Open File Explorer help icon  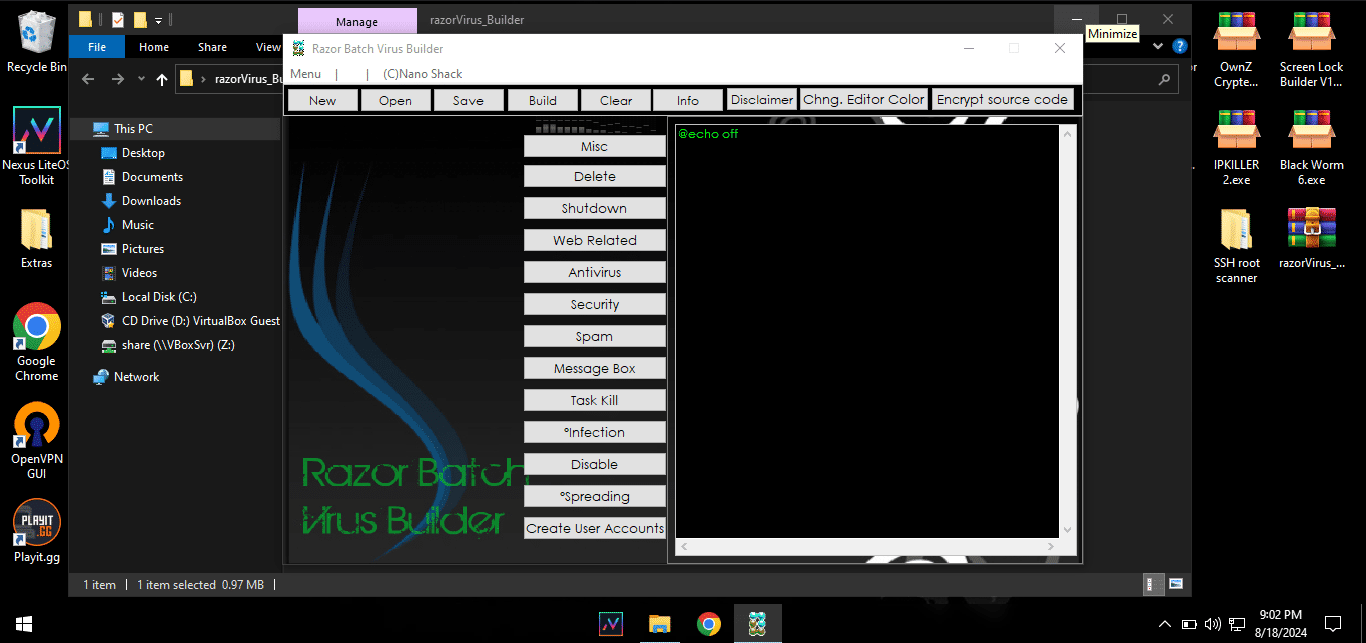tap(1181, 46)
